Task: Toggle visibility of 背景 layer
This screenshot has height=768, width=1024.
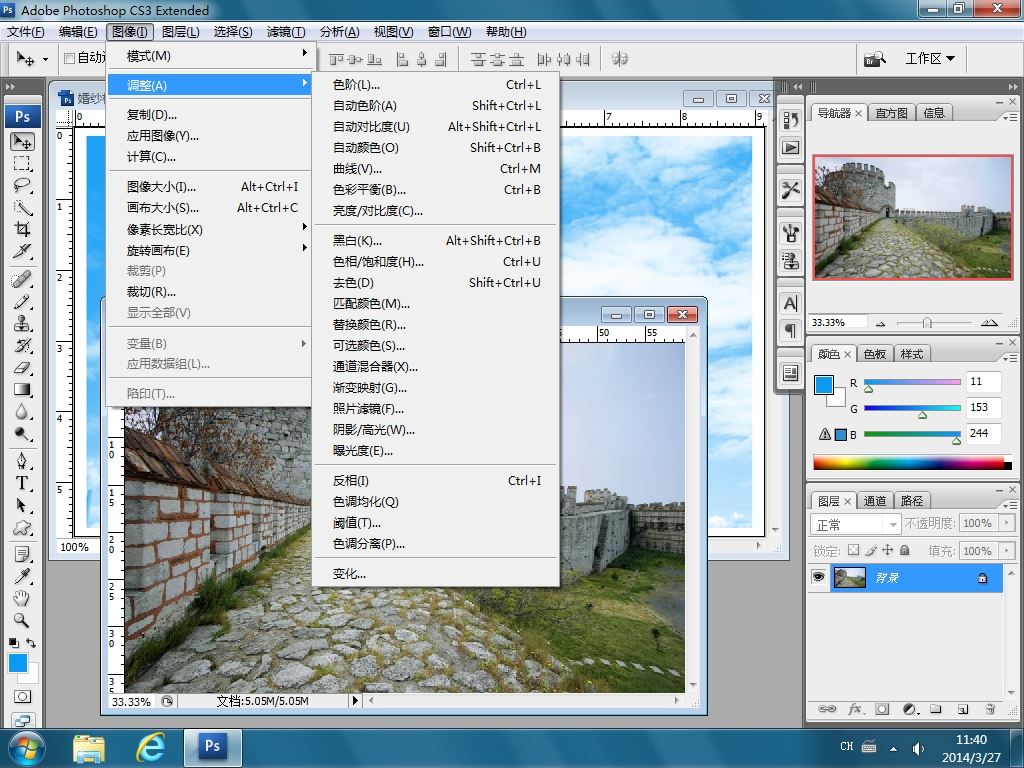Action: click(x=818, y=577)
